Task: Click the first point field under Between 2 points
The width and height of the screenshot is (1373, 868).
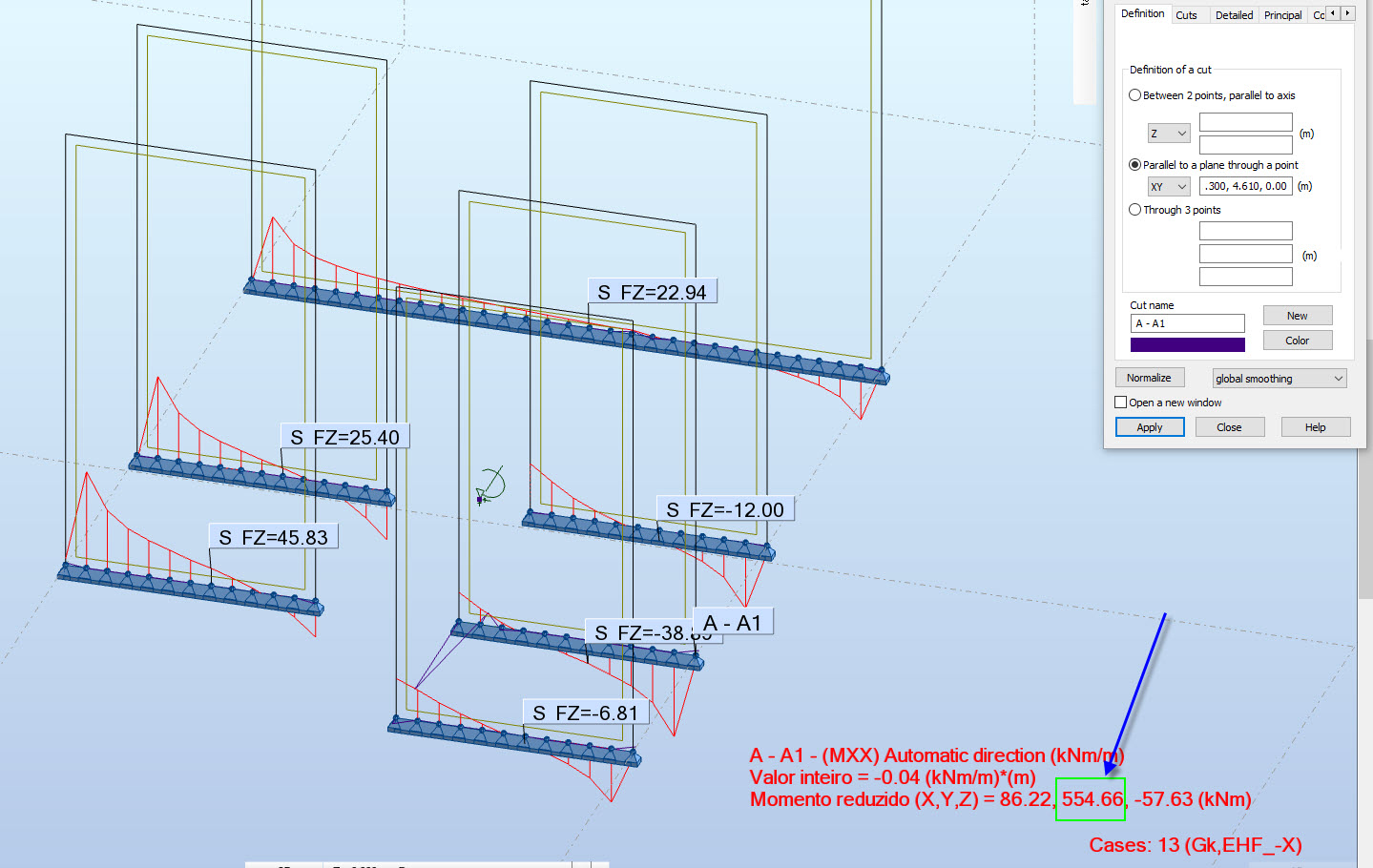Action: tap(1245, 122)
